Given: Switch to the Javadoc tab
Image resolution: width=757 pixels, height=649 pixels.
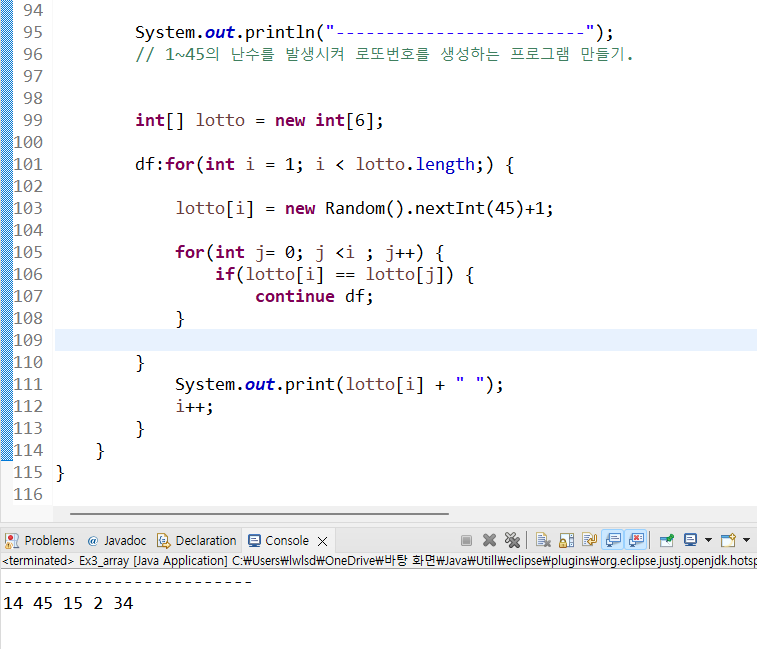Looking at the screenshot, I should pyautogui.click(x=117, y=540).
